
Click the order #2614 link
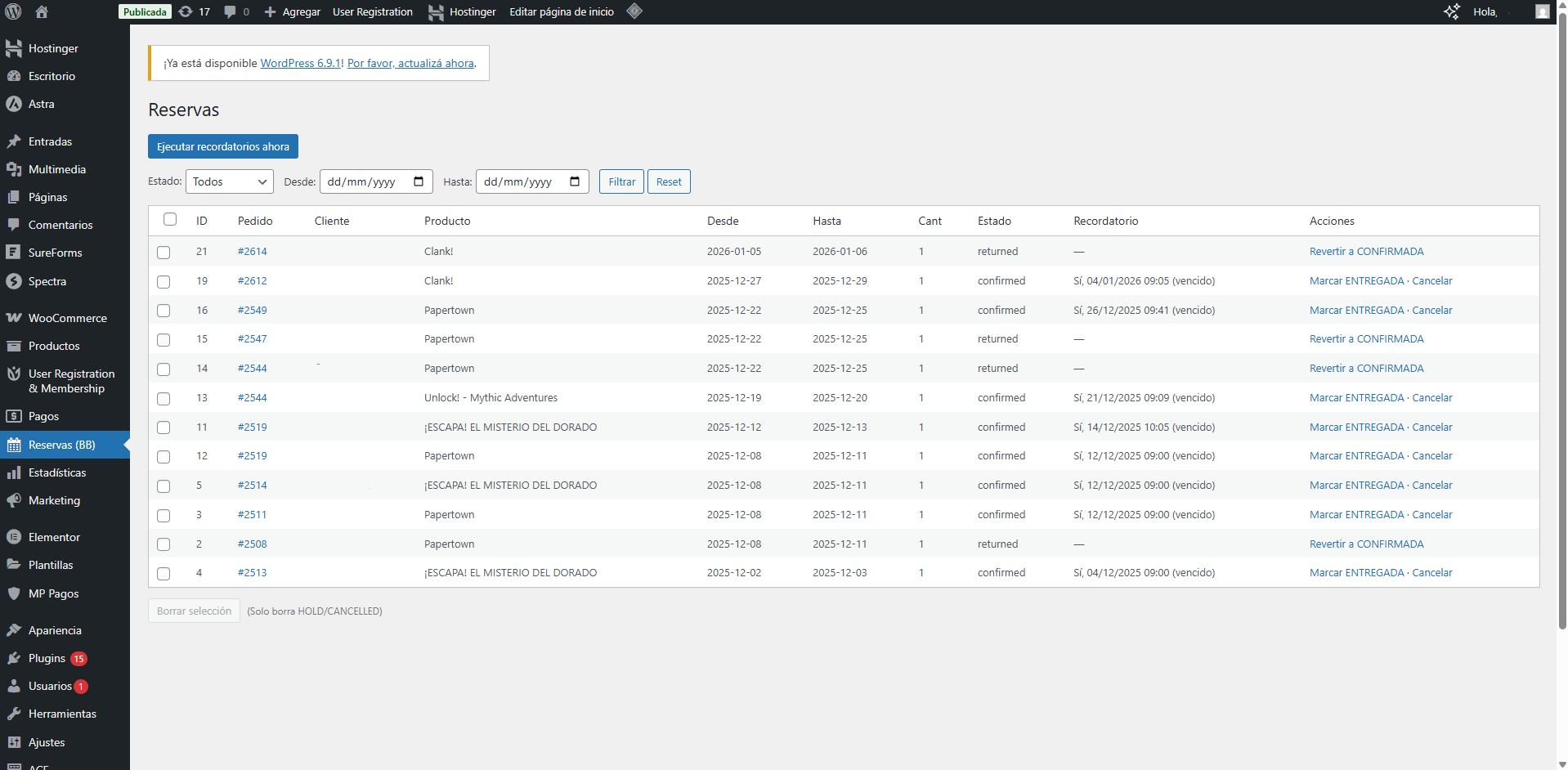point(252,252)
